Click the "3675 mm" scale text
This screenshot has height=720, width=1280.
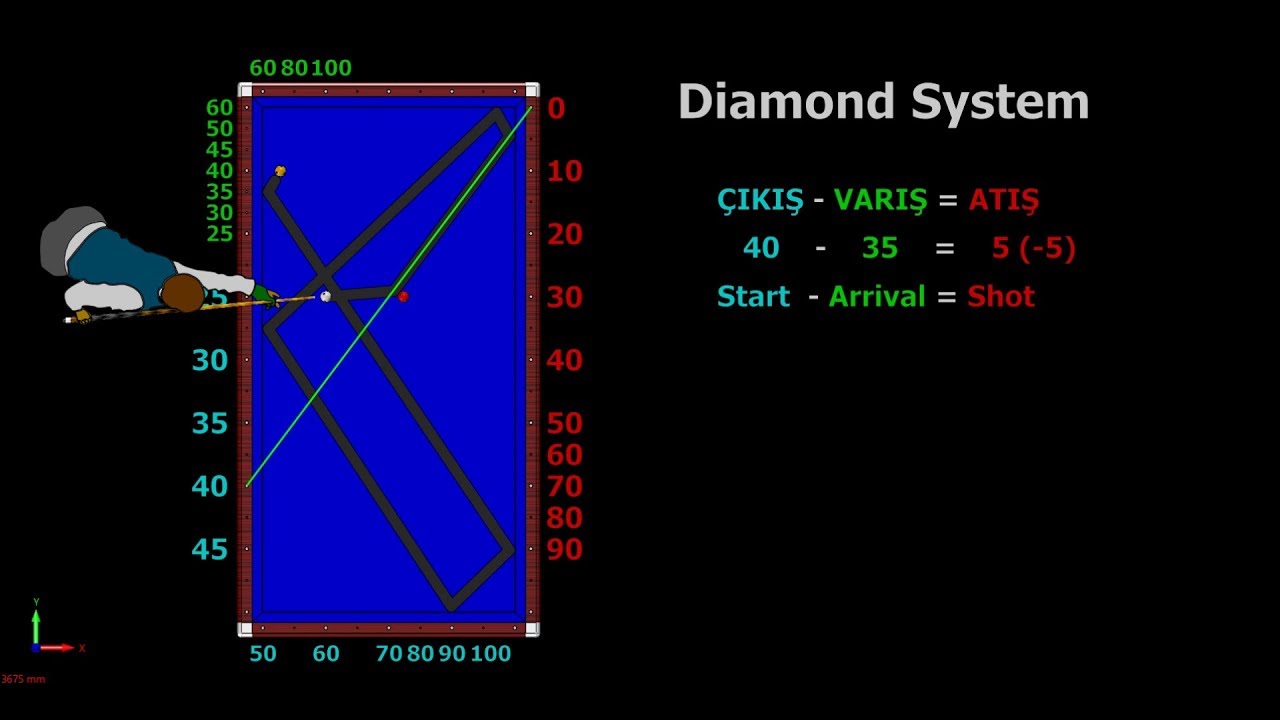[x=23, y=679]
